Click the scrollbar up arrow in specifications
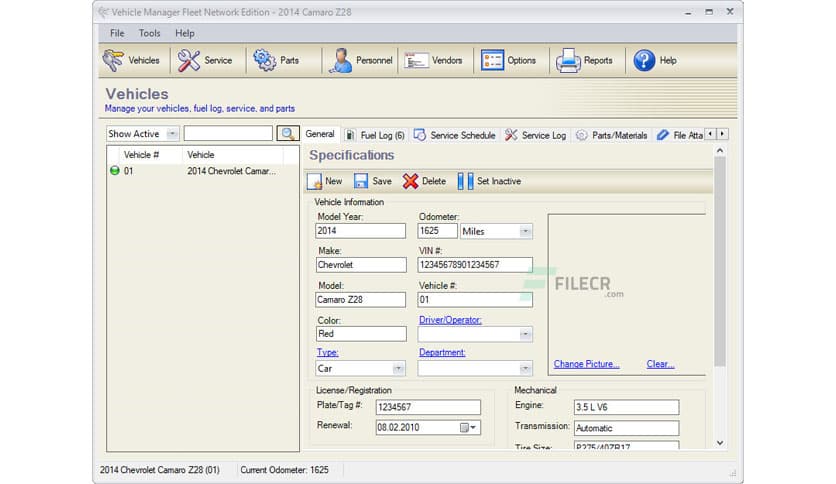 point(720,151)
